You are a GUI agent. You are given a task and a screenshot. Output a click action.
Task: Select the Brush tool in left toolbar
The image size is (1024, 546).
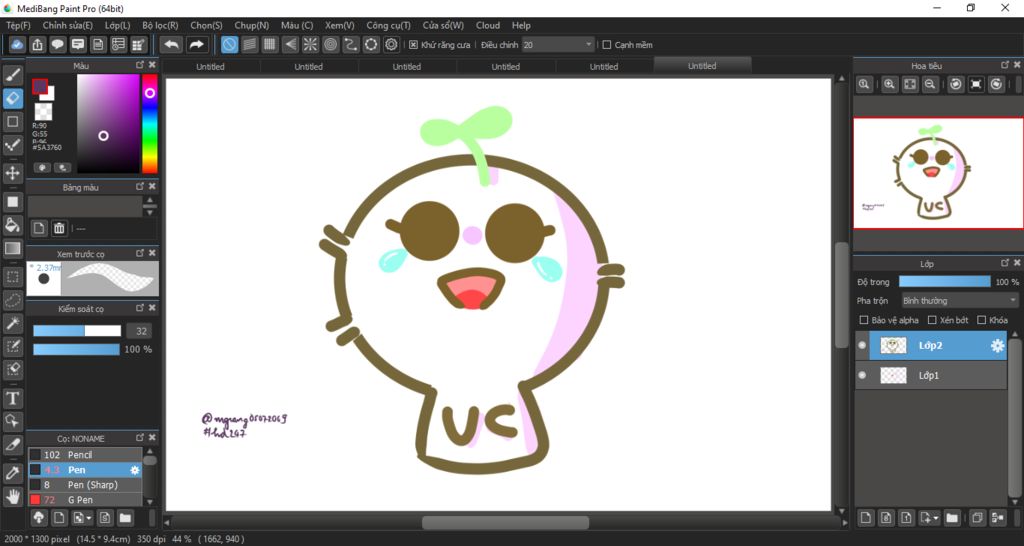tap(12, 75)
